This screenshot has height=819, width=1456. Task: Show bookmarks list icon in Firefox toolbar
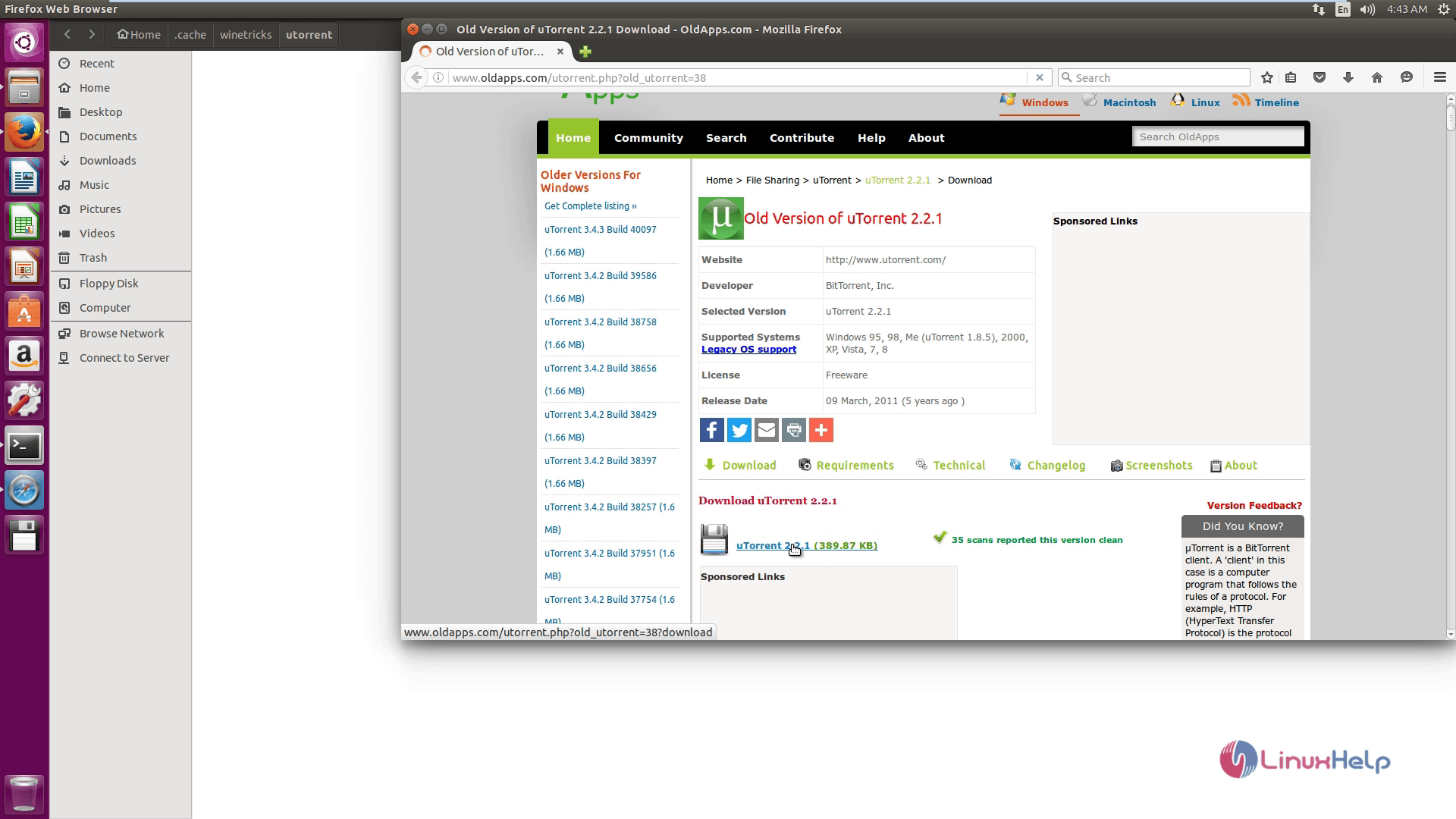pyautogui.click(x=1291, y=77)
